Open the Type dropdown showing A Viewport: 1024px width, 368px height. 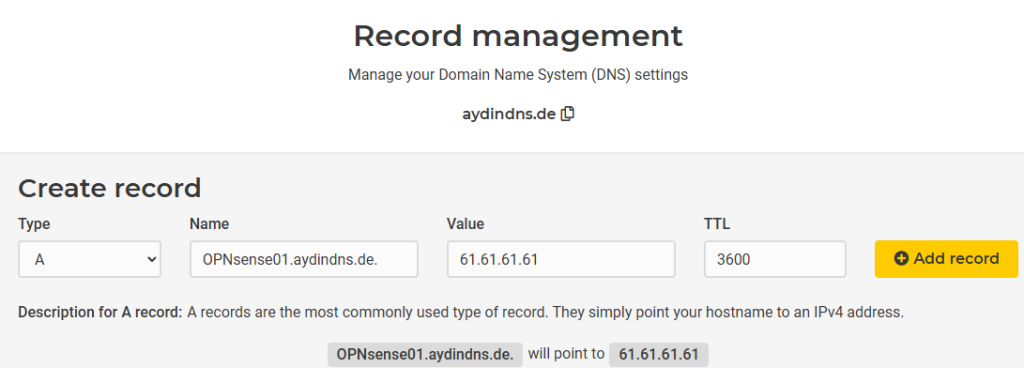(89, 259)
